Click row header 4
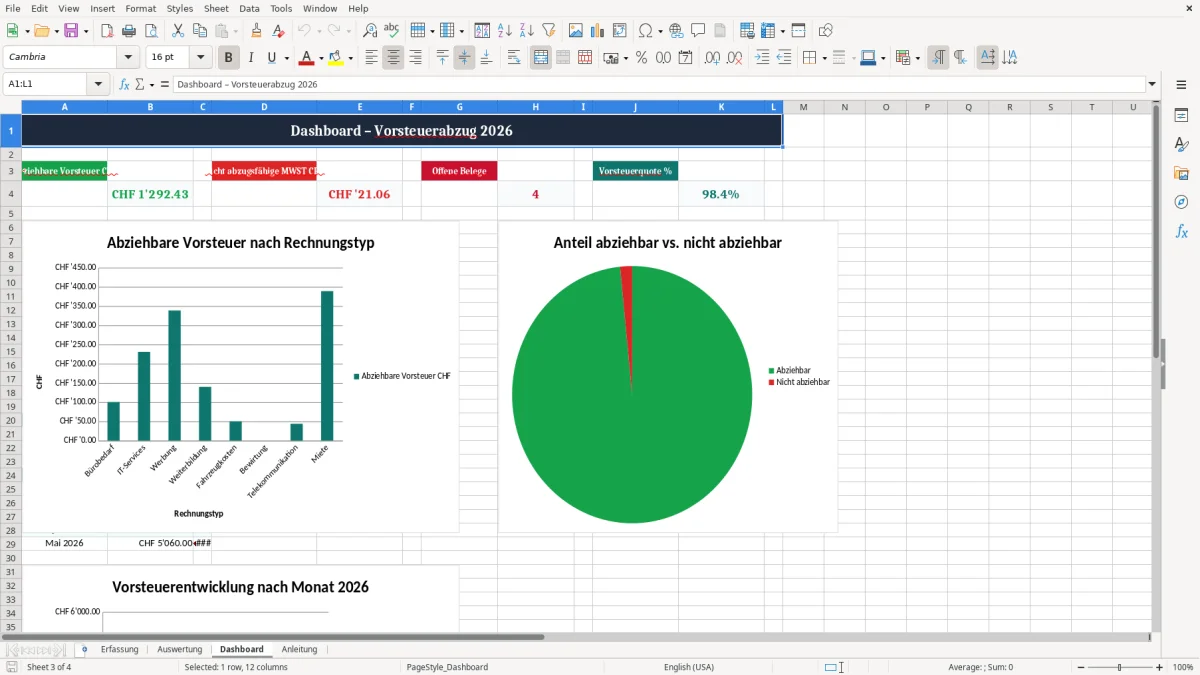This screenshot has width=1200, height=675. (11, 194)
